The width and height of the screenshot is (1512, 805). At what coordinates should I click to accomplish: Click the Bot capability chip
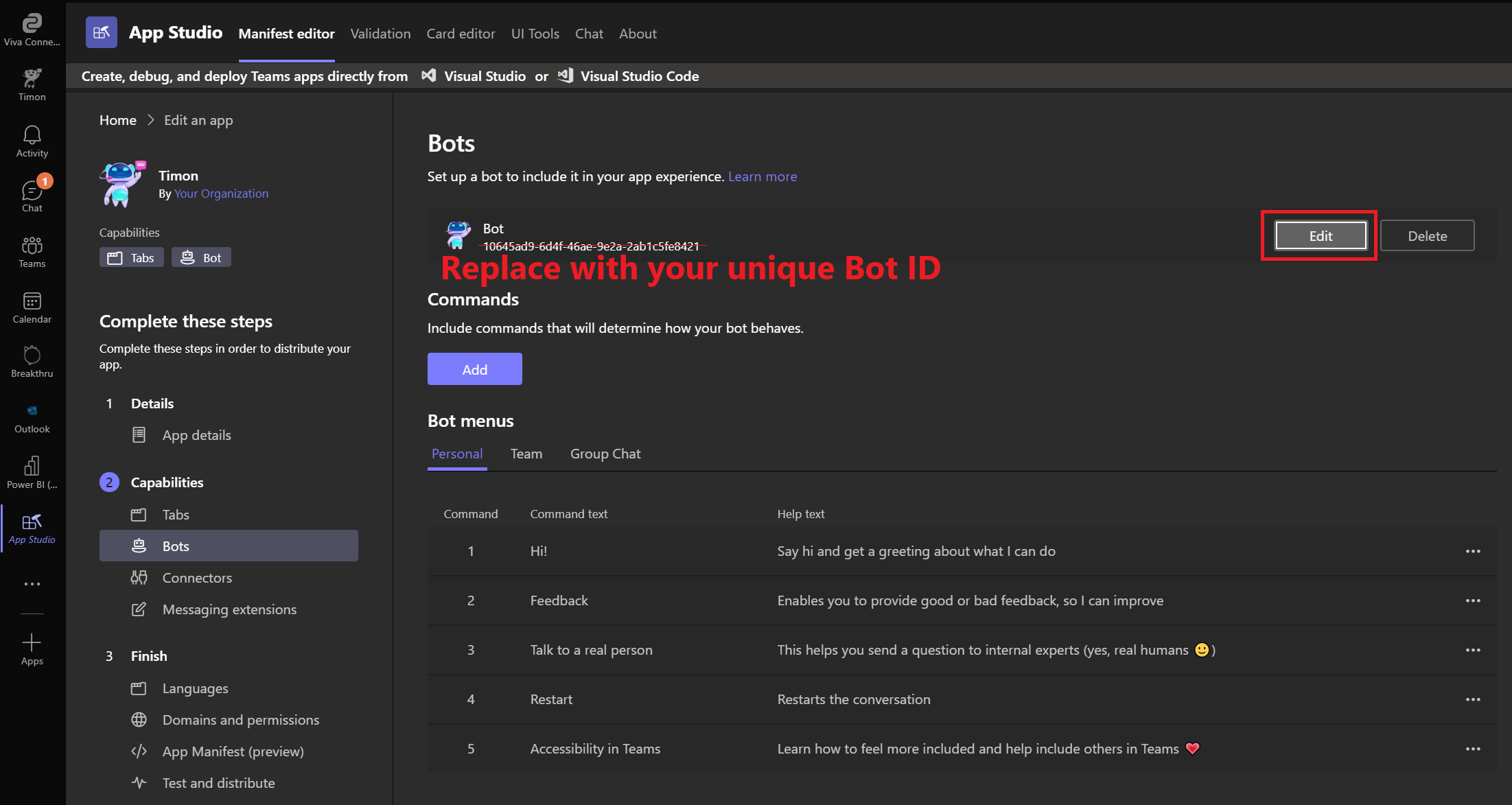point(201,257)
